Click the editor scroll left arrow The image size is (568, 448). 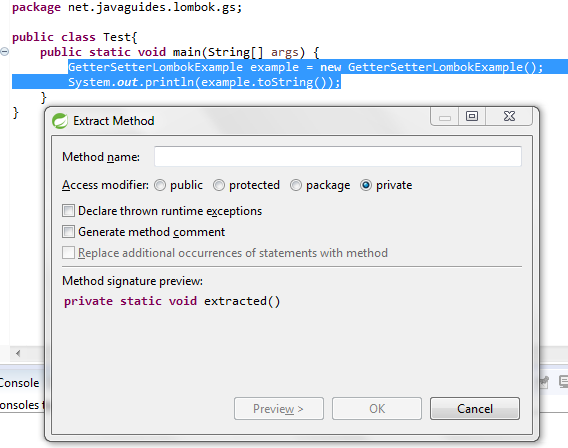18,353
